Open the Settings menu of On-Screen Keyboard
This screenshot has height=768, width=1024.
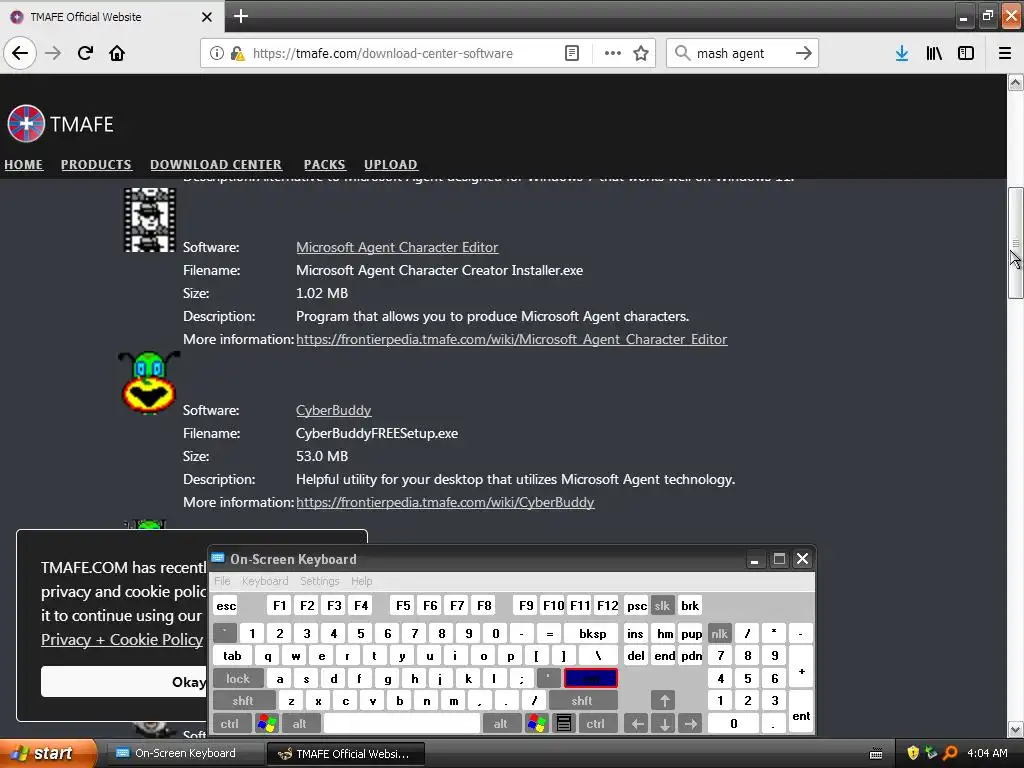point(319,581)
